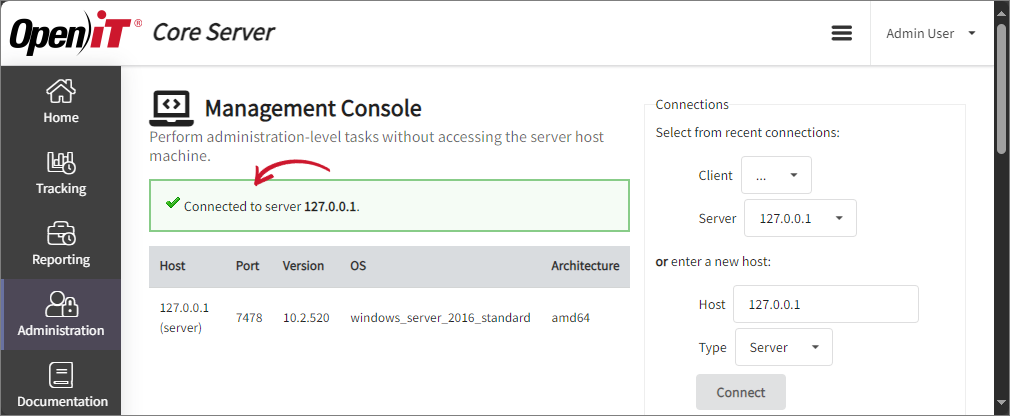Click port value 7478
Viewport: 1010px width, 416px height.
click(x=249, y=317)
